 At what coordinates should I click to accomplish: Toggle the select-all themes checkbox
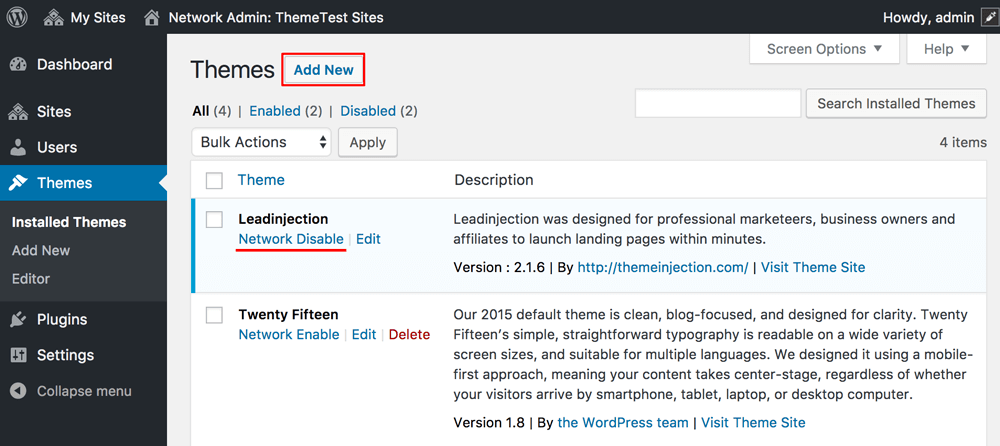coord(214,181)
